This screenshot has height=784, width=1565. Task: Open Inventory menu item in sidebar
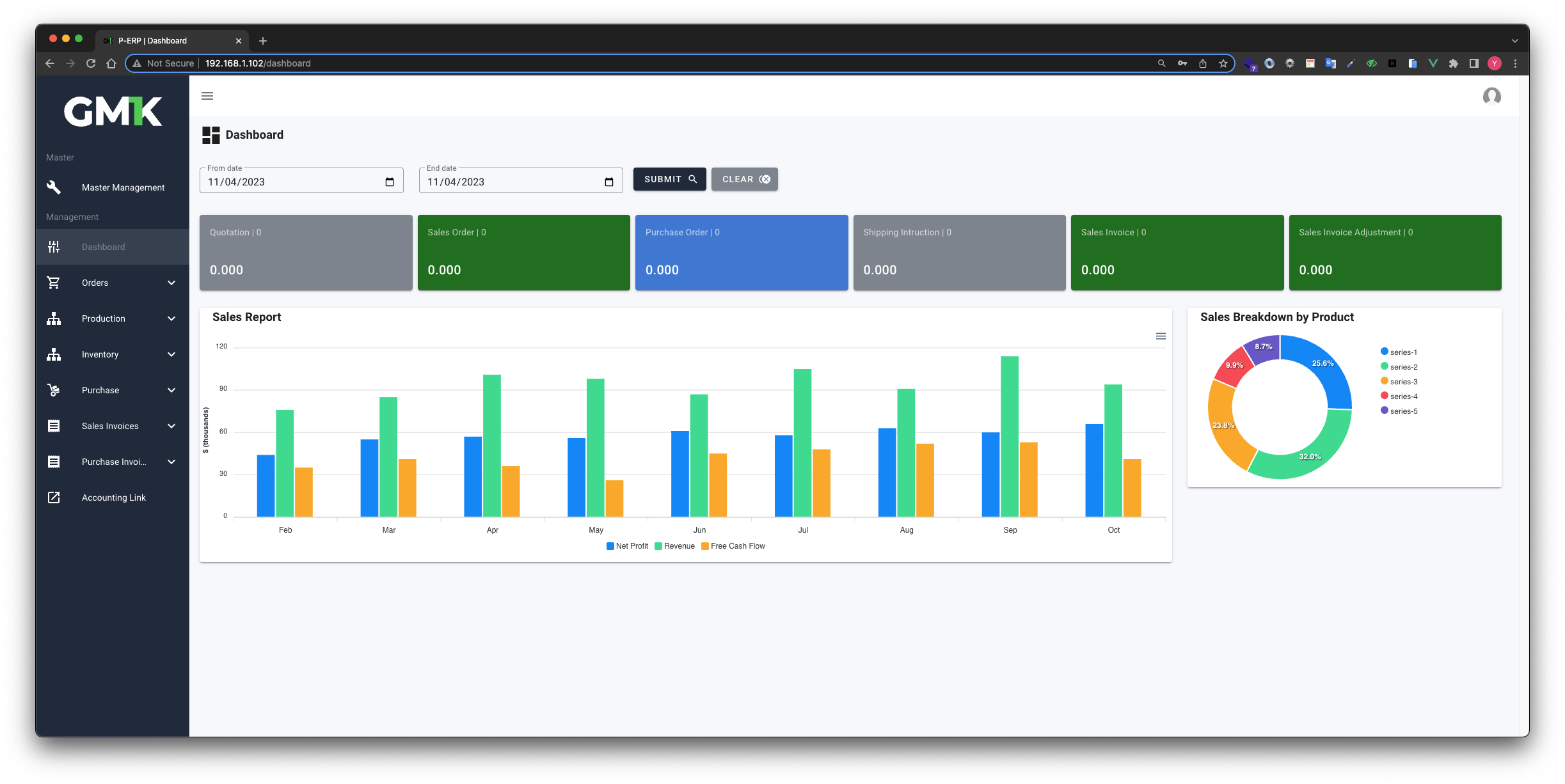100,354
